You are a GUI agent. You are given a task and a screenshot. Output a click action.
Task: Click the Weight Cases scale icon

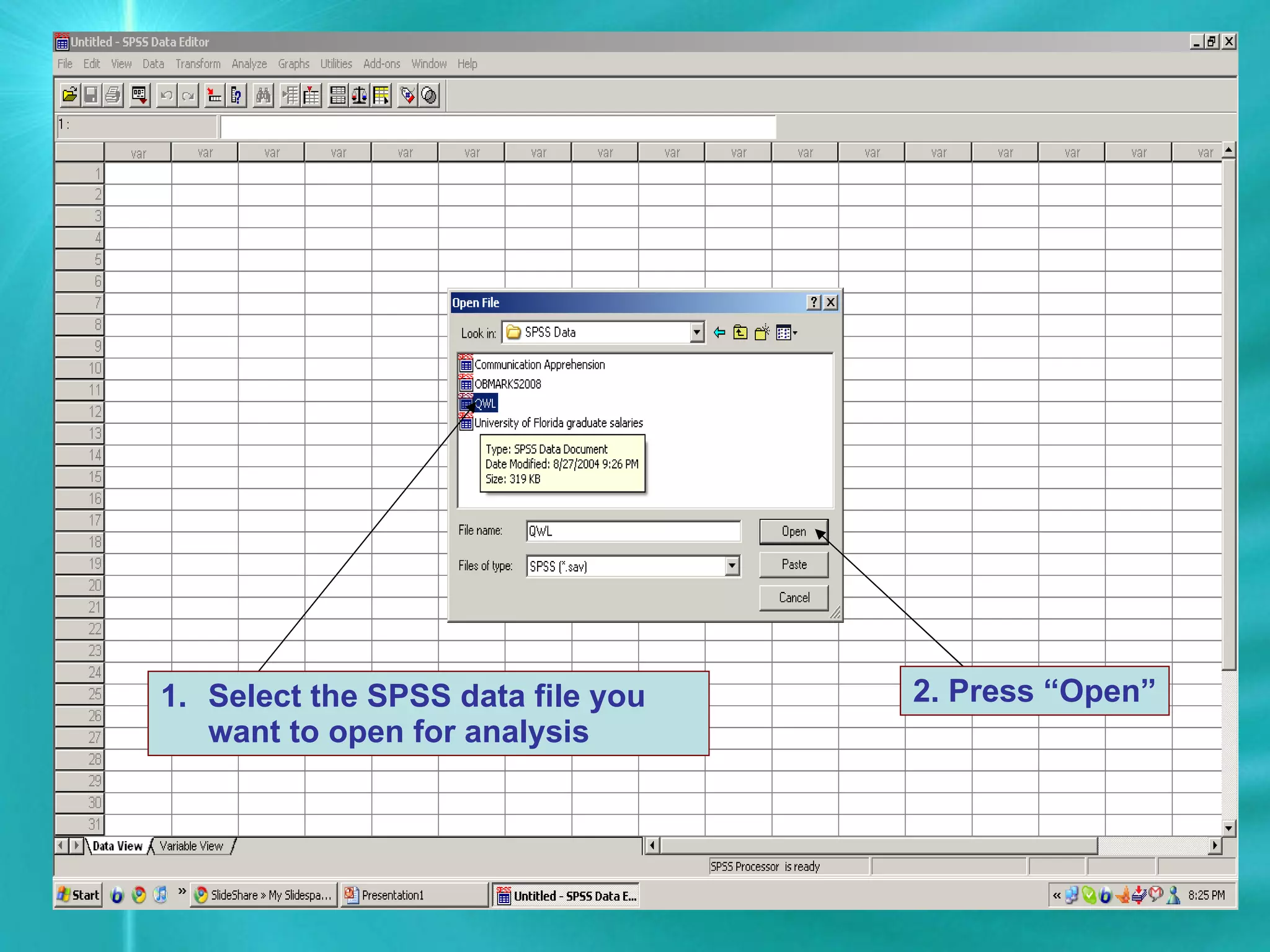click(360, 95)
